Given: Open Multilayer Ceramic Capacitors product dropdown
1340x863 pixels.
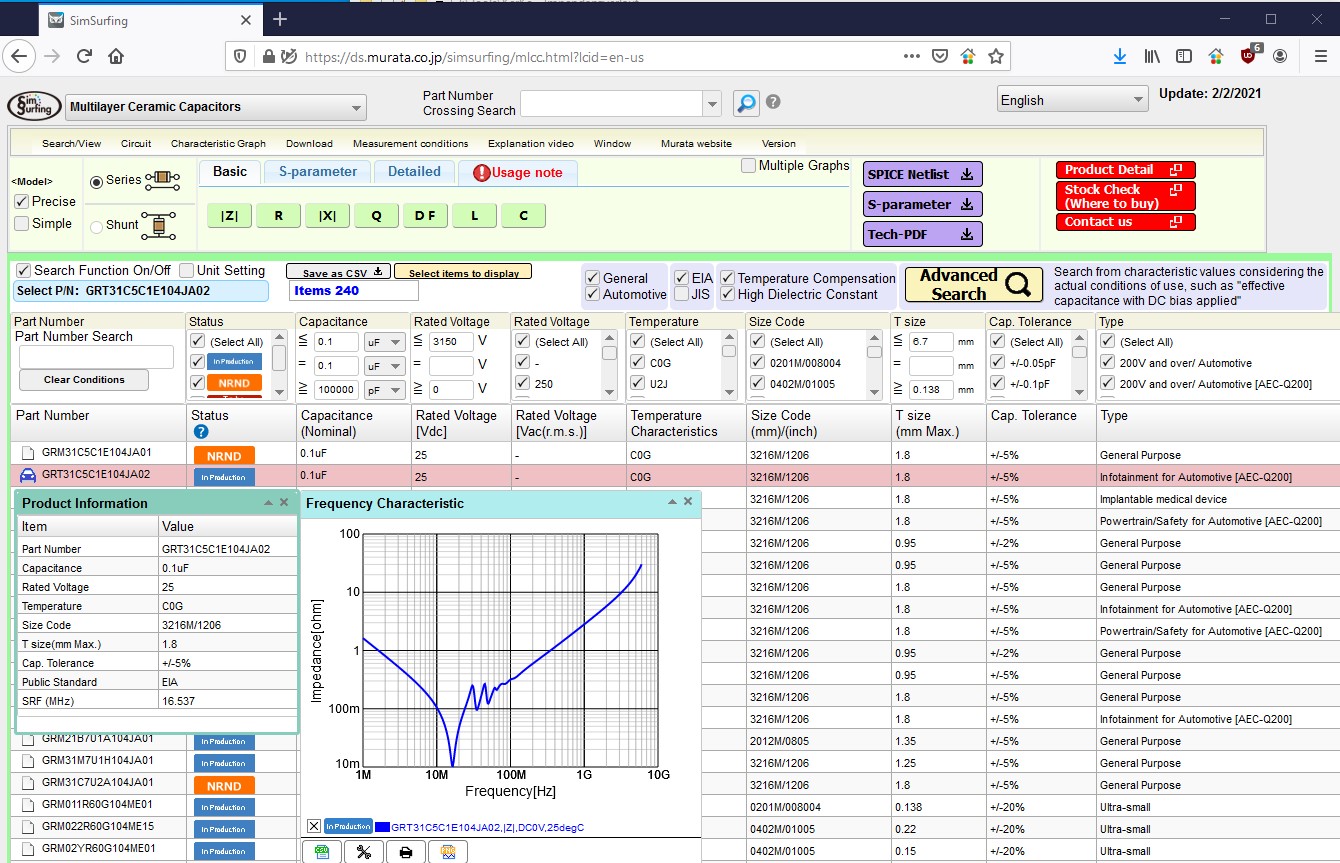Looking at the screenshot, I should pos(216,107).
